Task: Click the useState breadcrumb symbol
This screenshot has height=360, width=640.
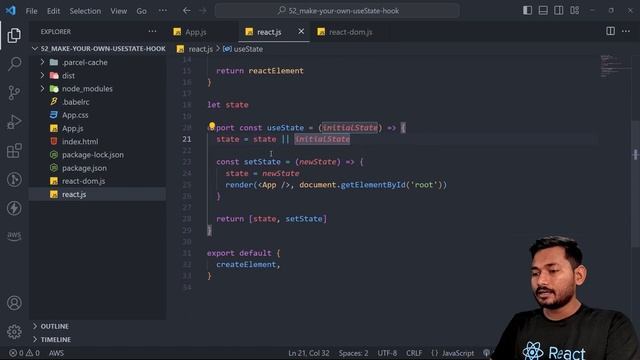Action: tap(243, 49)
